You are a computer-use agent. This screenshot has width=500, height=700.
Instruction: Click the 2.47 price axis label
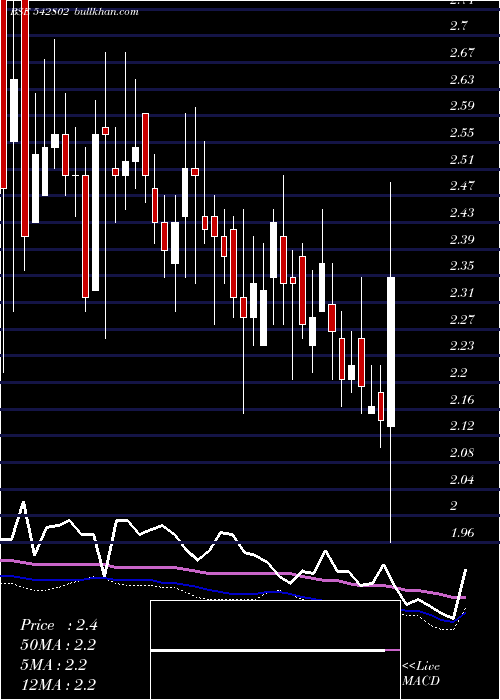click(462, 186)
